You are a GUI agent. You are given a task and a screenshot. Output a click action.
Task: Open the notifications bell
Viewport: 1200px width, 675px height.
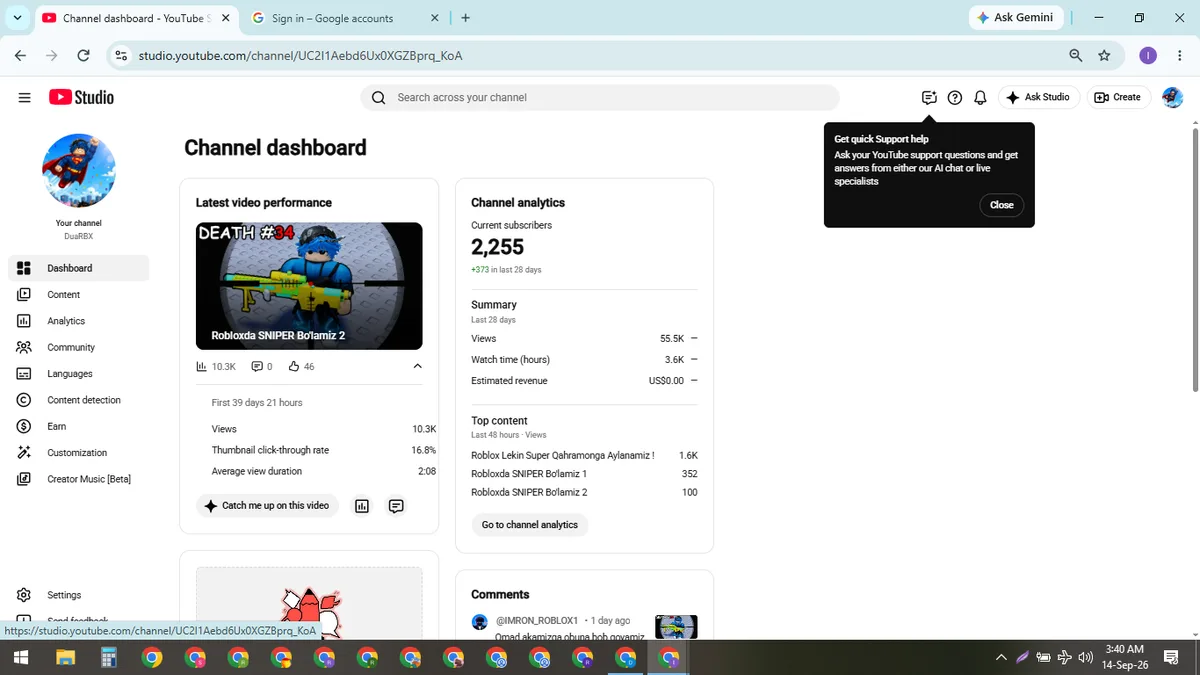[981, 97]
